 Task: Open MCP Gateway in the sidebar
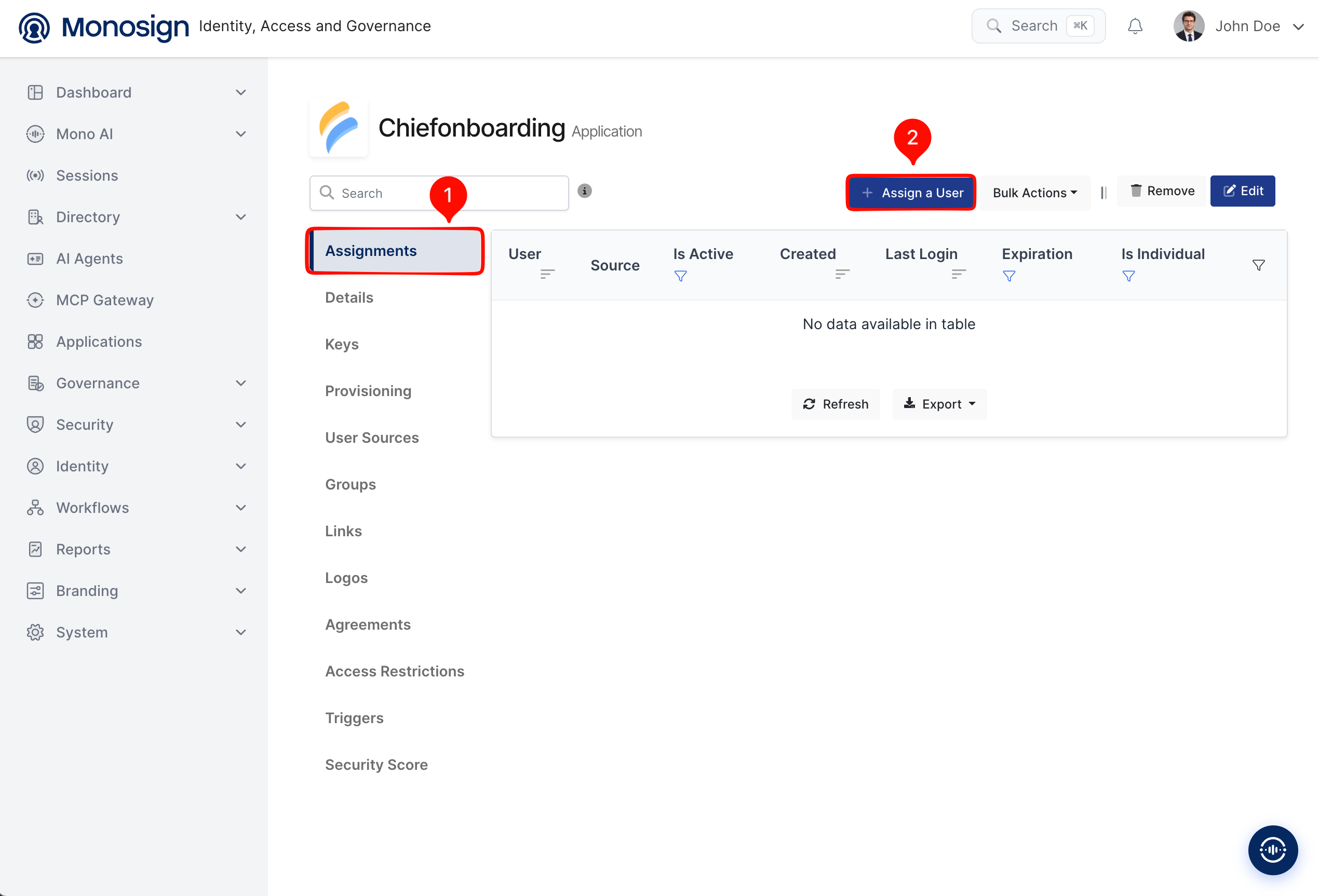(104, 300)
